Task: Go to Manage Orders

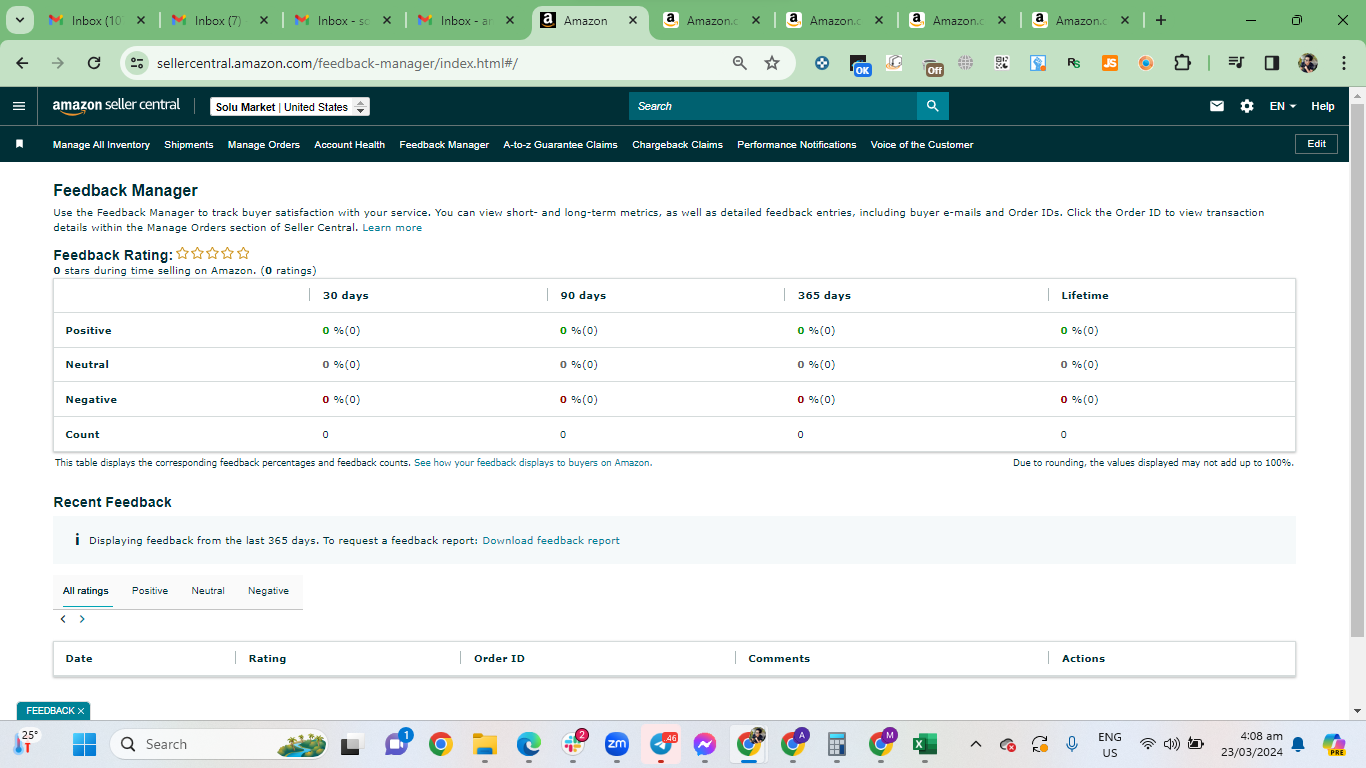Action: [264, 145]
